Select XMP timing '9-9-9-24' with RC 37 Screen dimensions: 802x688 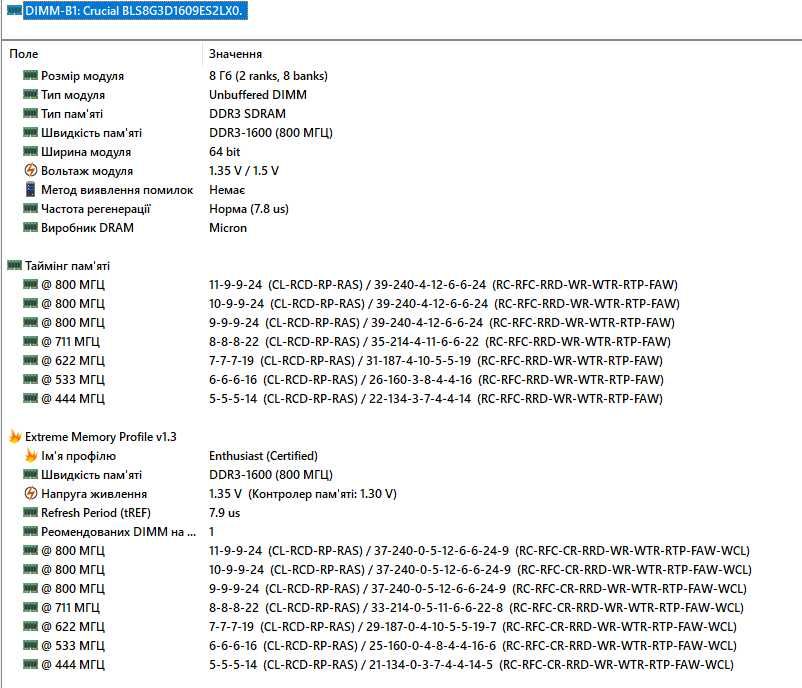(478, 588)
